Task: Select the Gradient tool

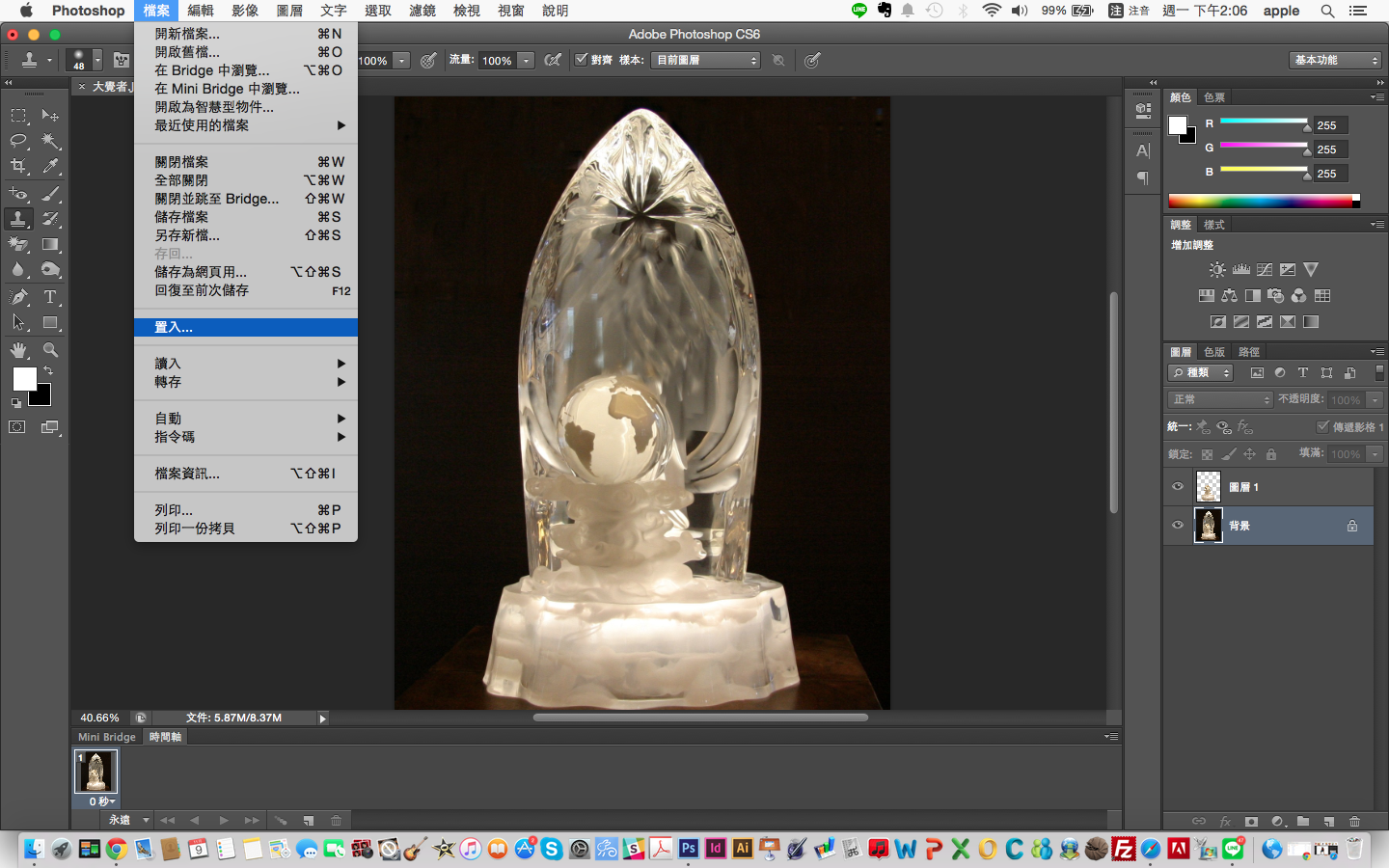Action: coord(50,244)
